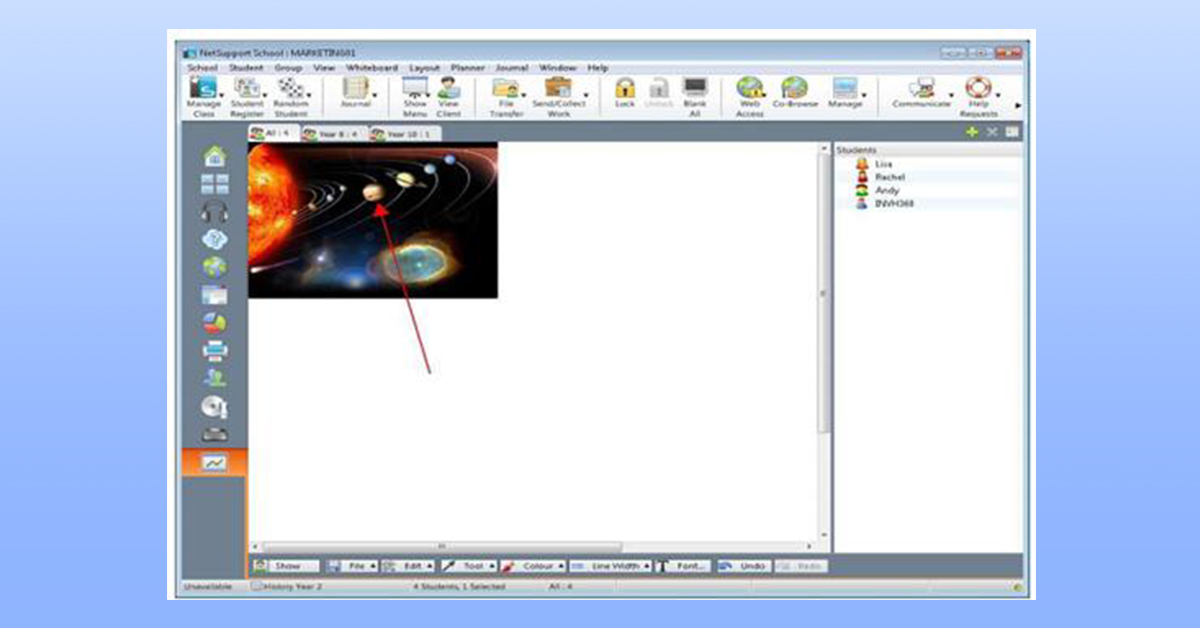The image size is (1200, 628).
Task: Open the printer view in left sidebar
Action: [214, 350]
